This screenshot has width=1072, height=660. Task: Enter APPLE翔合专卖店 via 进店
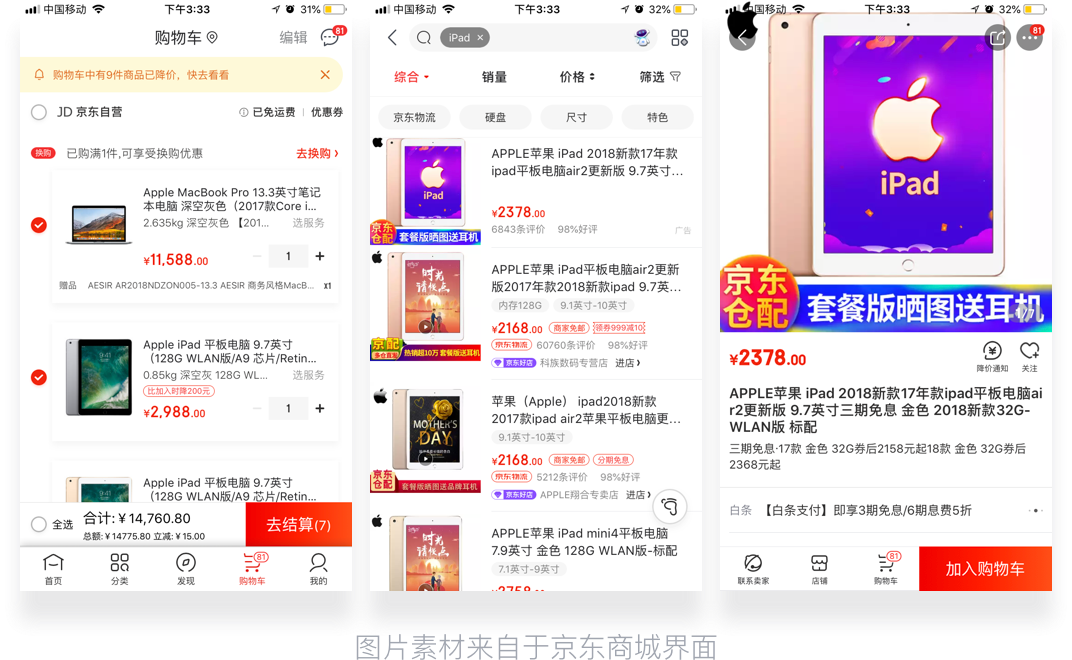639,494
